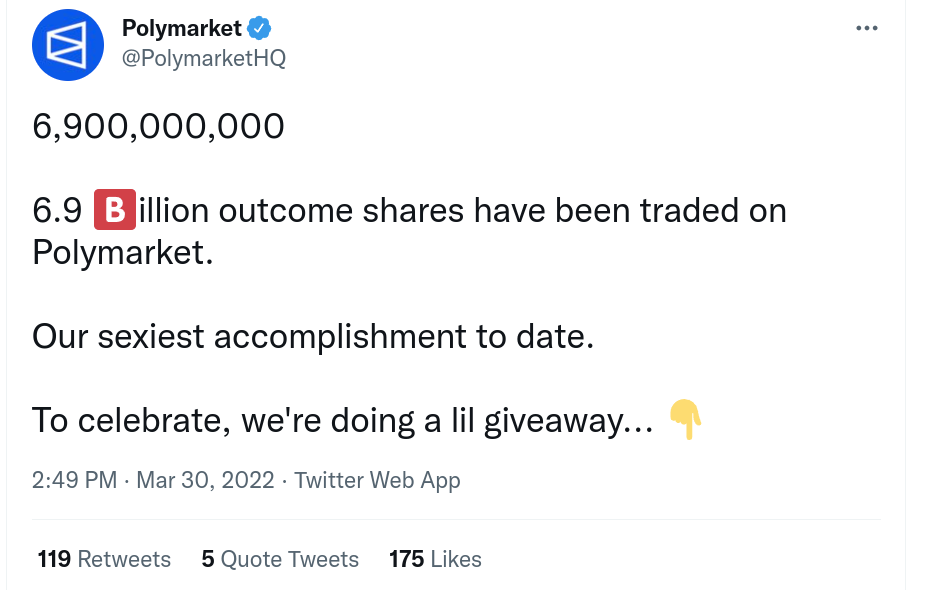The width and height of the screenshot is (926, 590).
Task: Click the Polymarket profile avatar
Action: (x=69, y=44)
